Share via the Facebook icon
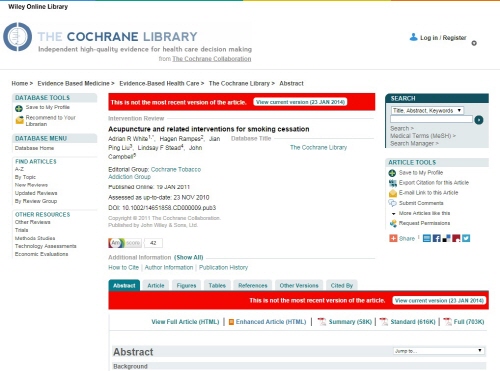500x371 pixels. 436,238
